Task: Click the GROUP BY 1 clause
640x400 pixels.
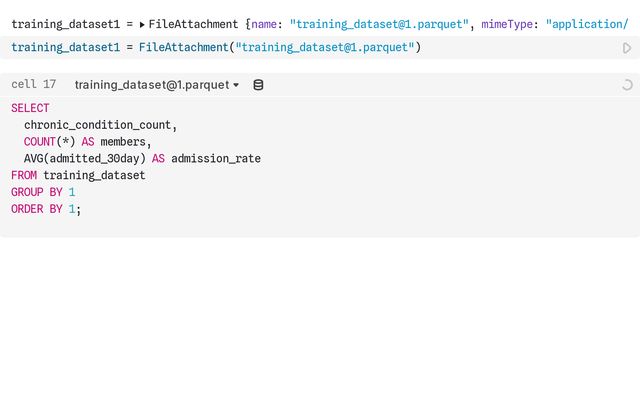Action: pos(43,192)
